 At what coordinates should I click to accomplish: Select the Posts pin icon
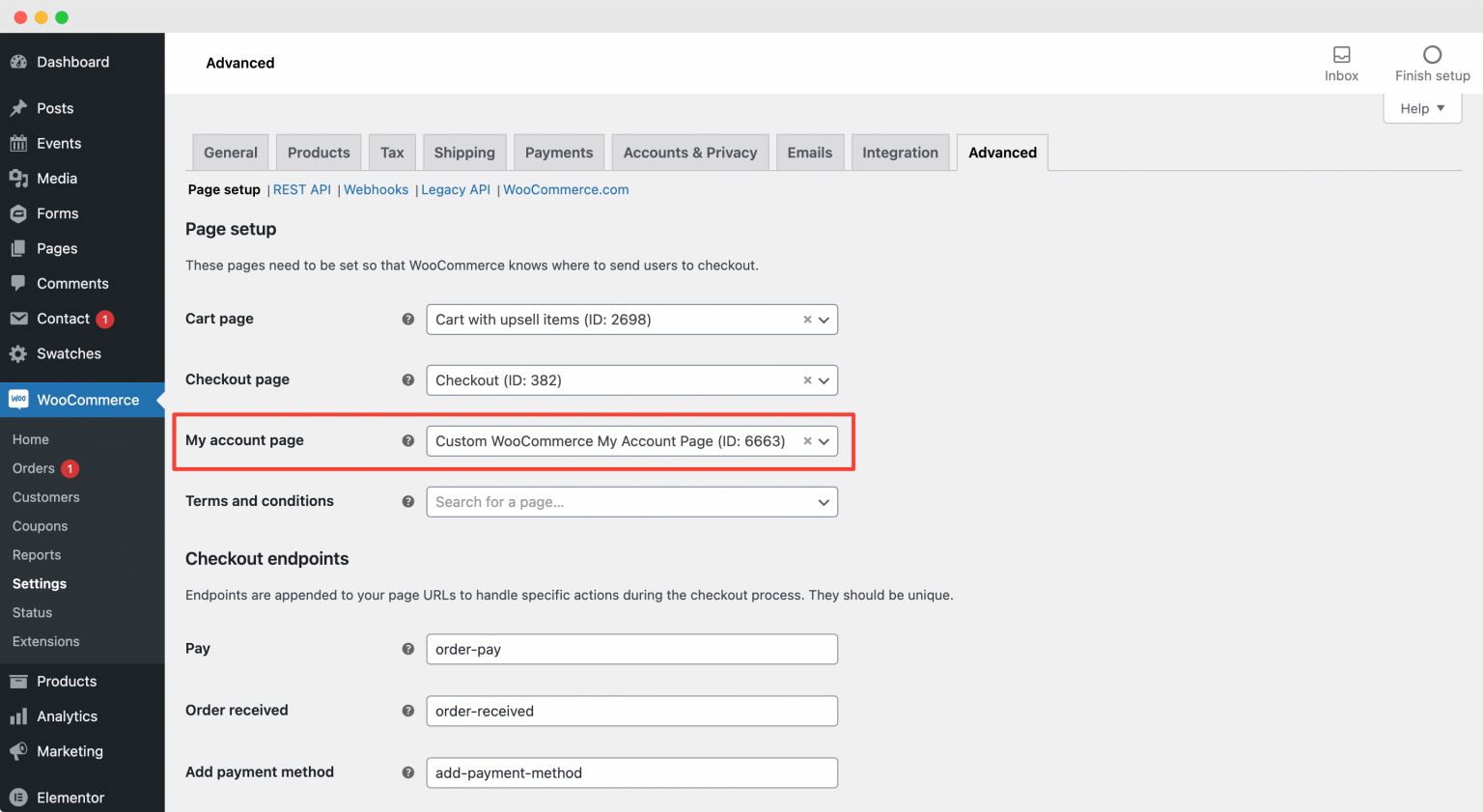pyautogui.click(x=20, y=108)
